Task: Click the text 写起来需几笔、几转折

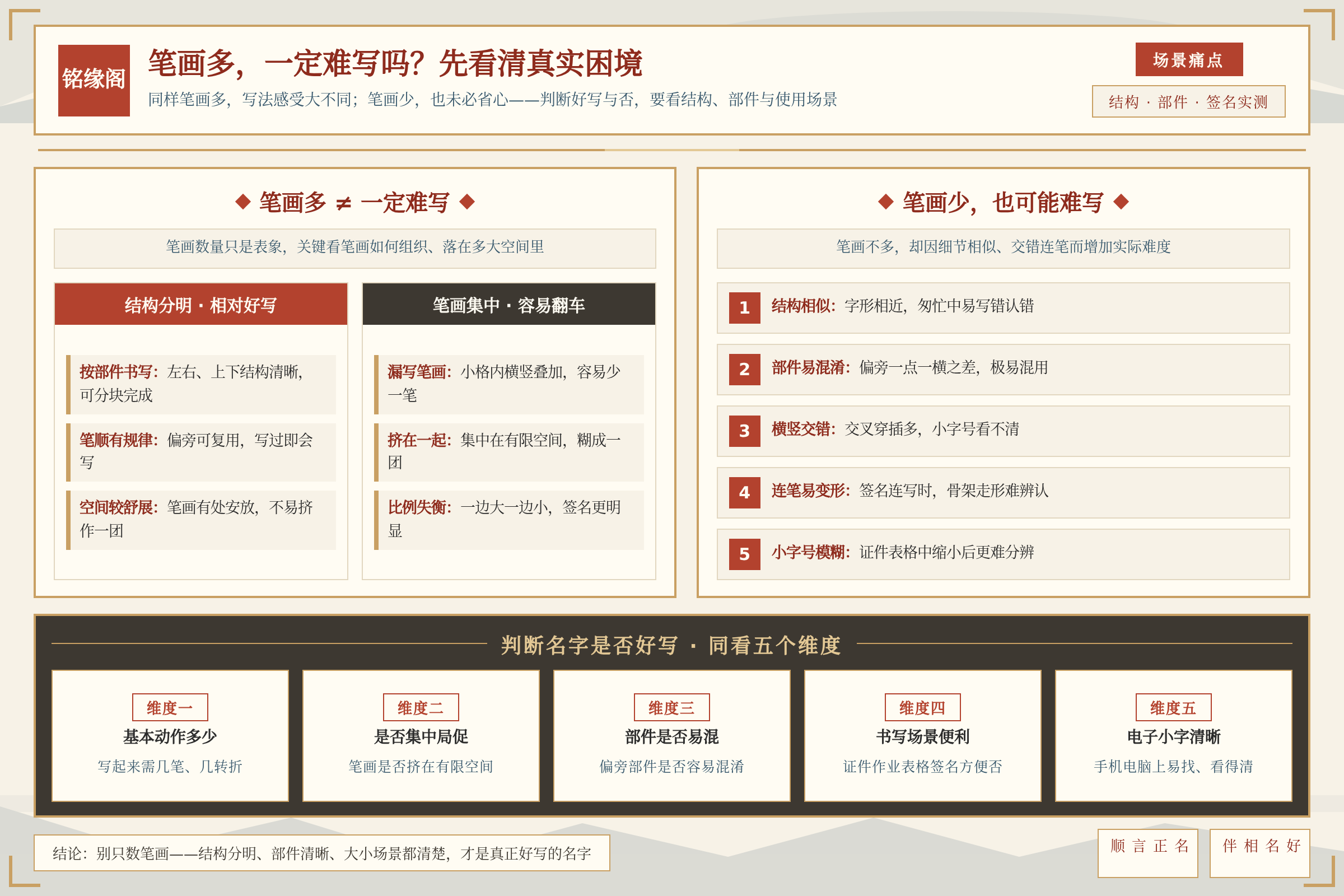Action: coord(170,766)
